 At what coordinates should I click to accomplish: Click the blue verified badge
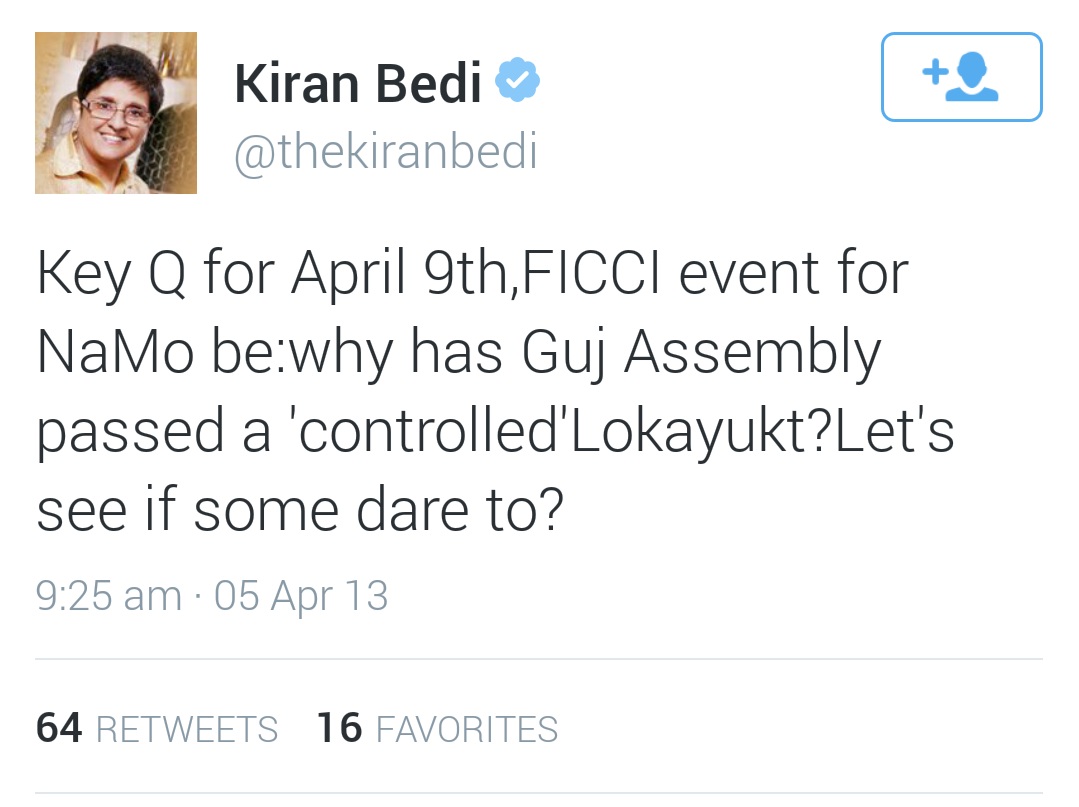pyautogui.click(x=519, y=80)
